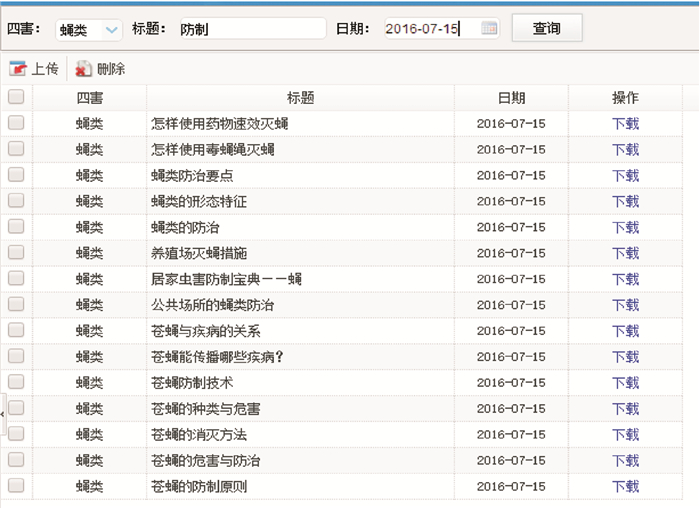Screen dimensions: 700x508
Task: Open the 四害 category dropdown
Action: [x=88, y=30]
